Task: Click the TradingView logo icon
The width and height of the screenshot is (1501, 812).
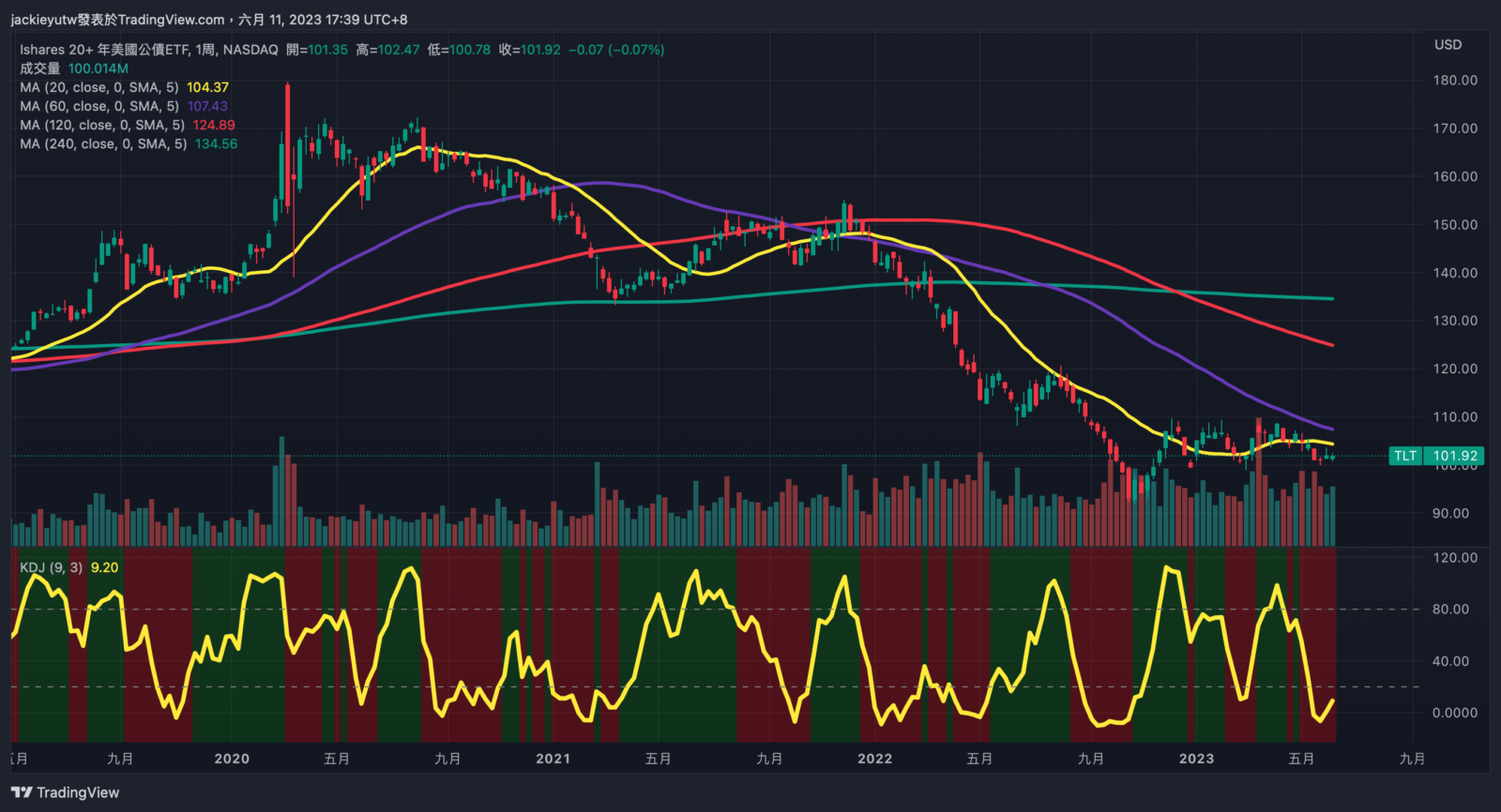Action: pos(22,792)
